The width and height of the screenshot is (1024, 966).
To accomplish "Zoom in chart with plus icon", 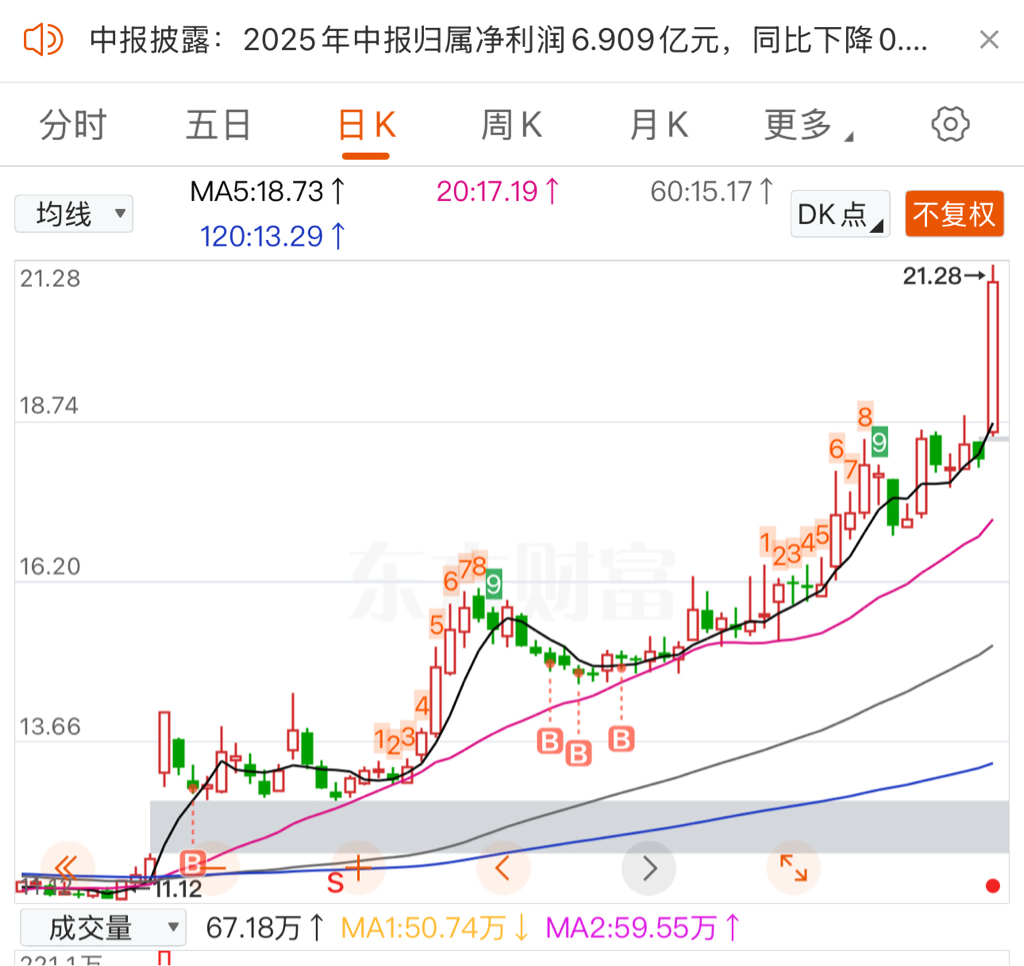I will 358,868.
